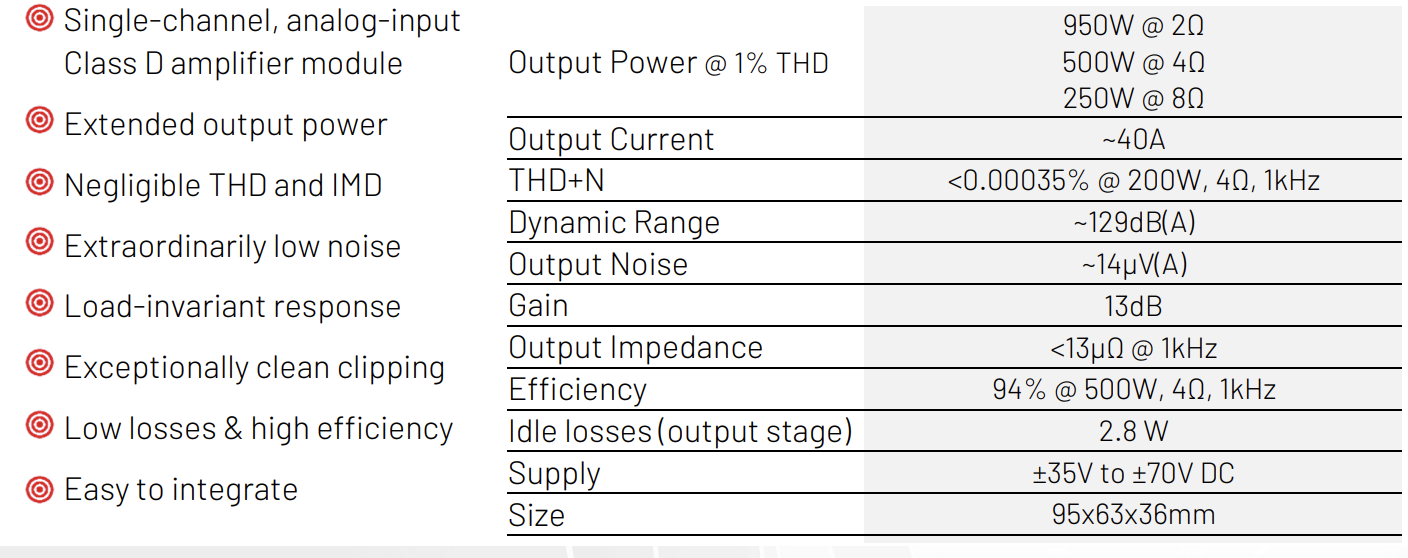The width and height of the screenshot is (1408, 558).
Task: Click the Output Impedance label
Action: (x=635, y=348)
